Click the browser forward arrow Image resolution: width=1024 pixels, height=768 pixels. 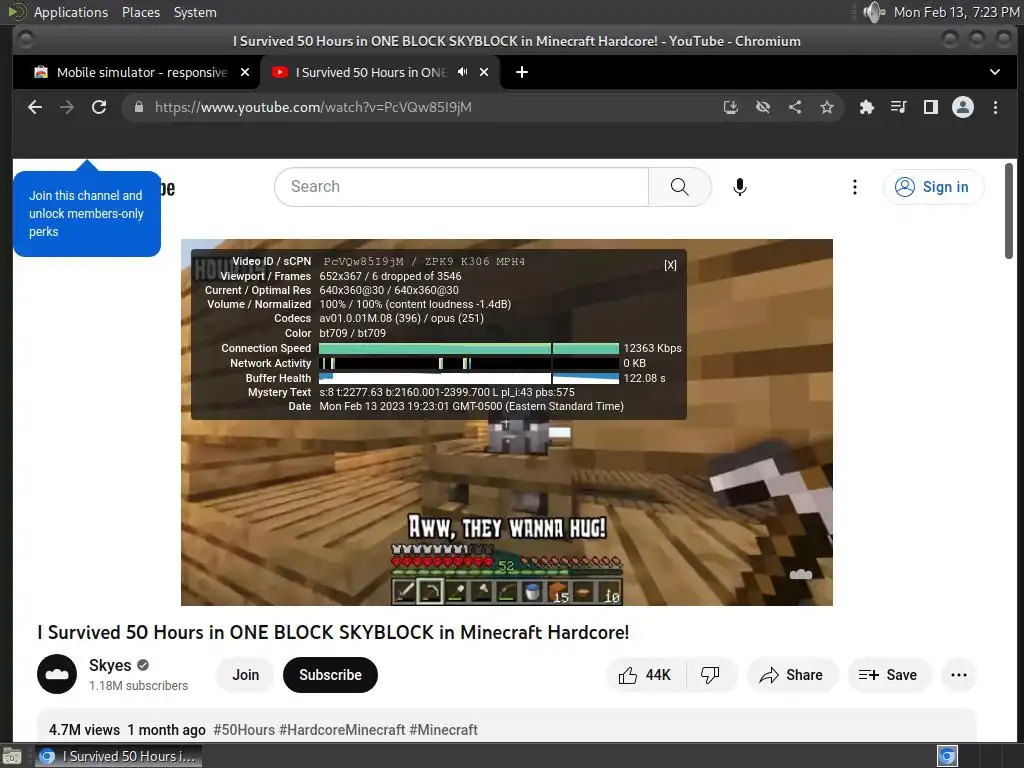tap(67, 107)
